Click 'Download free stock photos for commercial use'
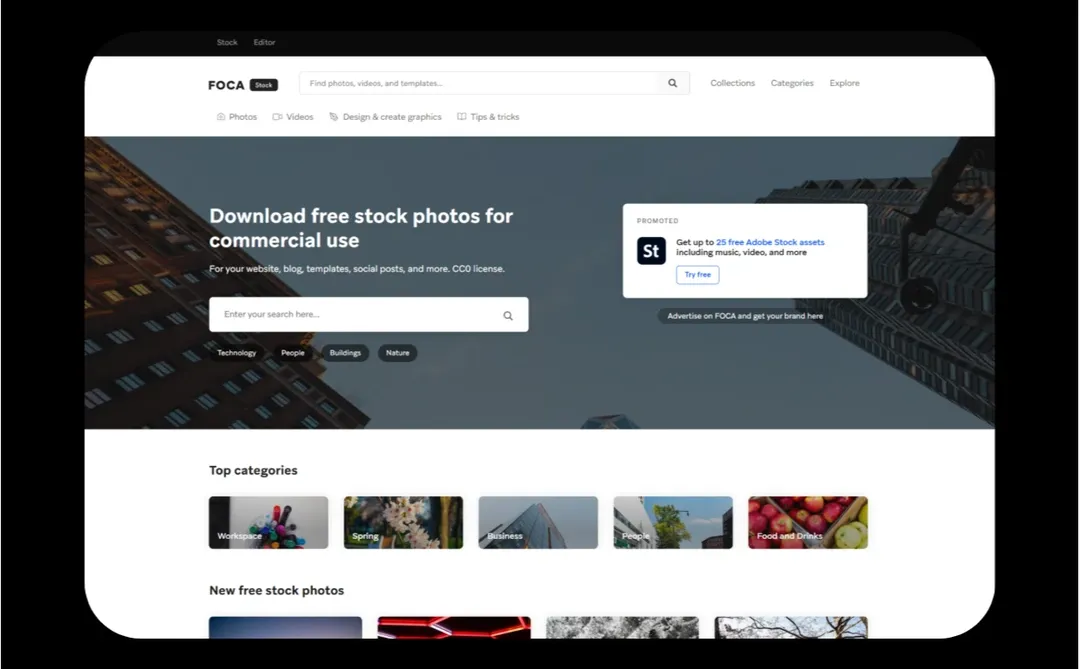This screenshot has width=1080, height=669. [x=361, y=228]
